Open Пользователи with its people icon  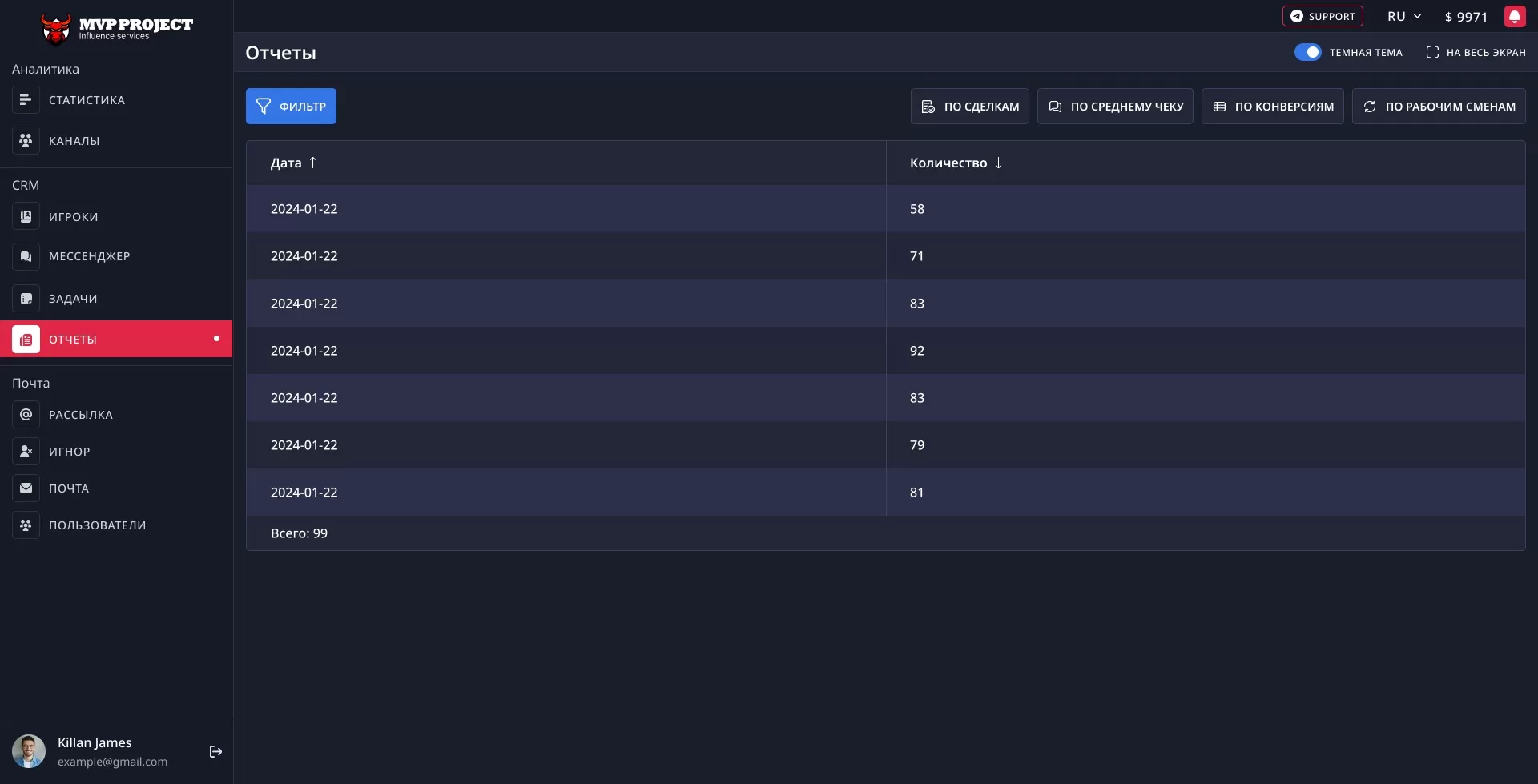[x=26, y=525]
